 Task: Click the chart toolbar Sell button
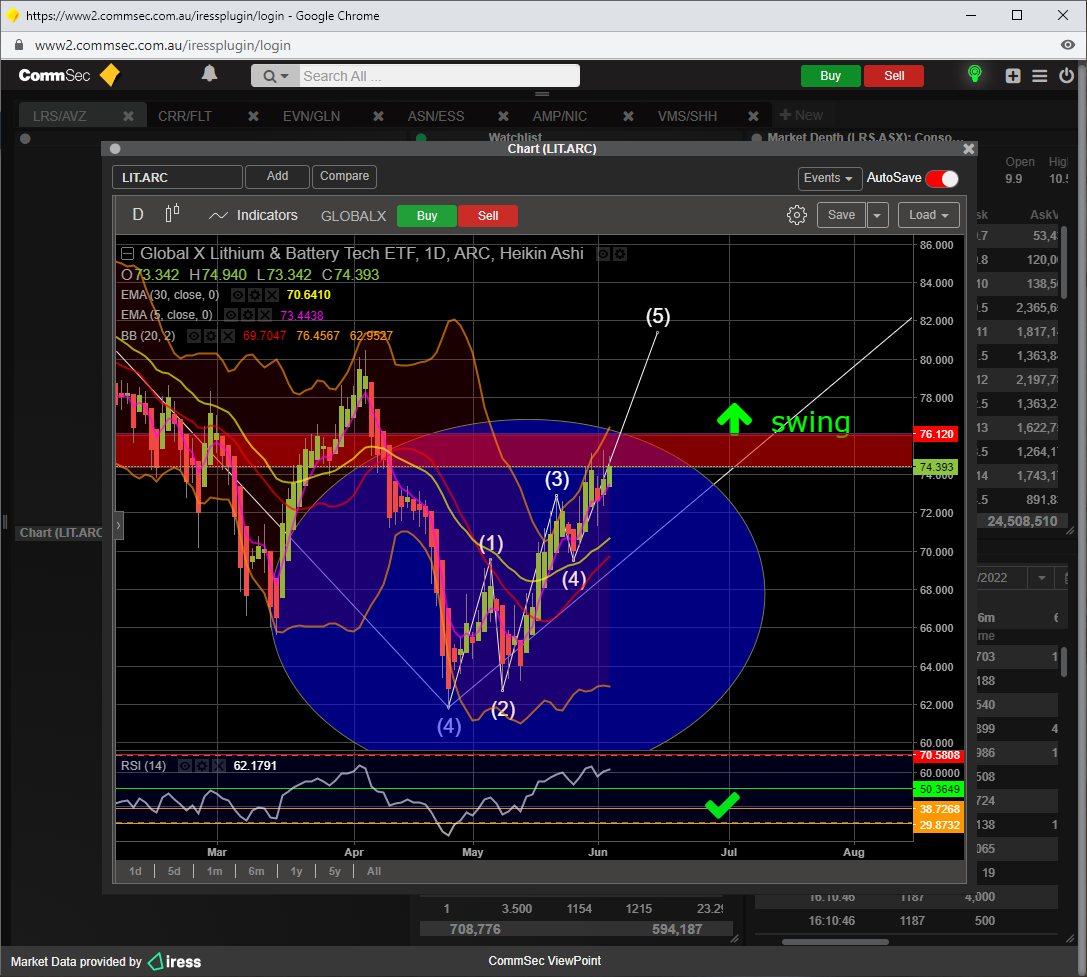pyautogui.click(x=488, y=216)
